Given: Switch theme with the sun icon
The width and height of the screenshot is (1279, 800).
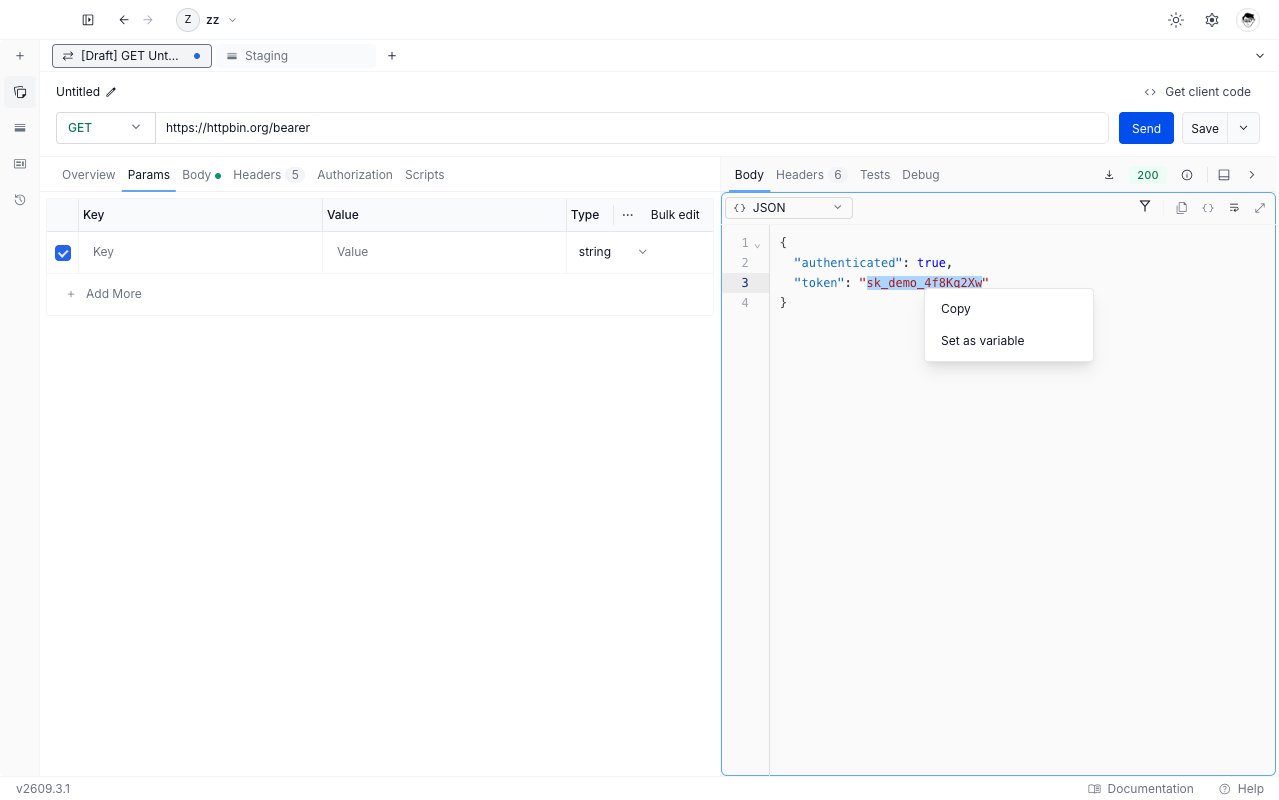Looking at the screenshot, I should point(1176,20).
